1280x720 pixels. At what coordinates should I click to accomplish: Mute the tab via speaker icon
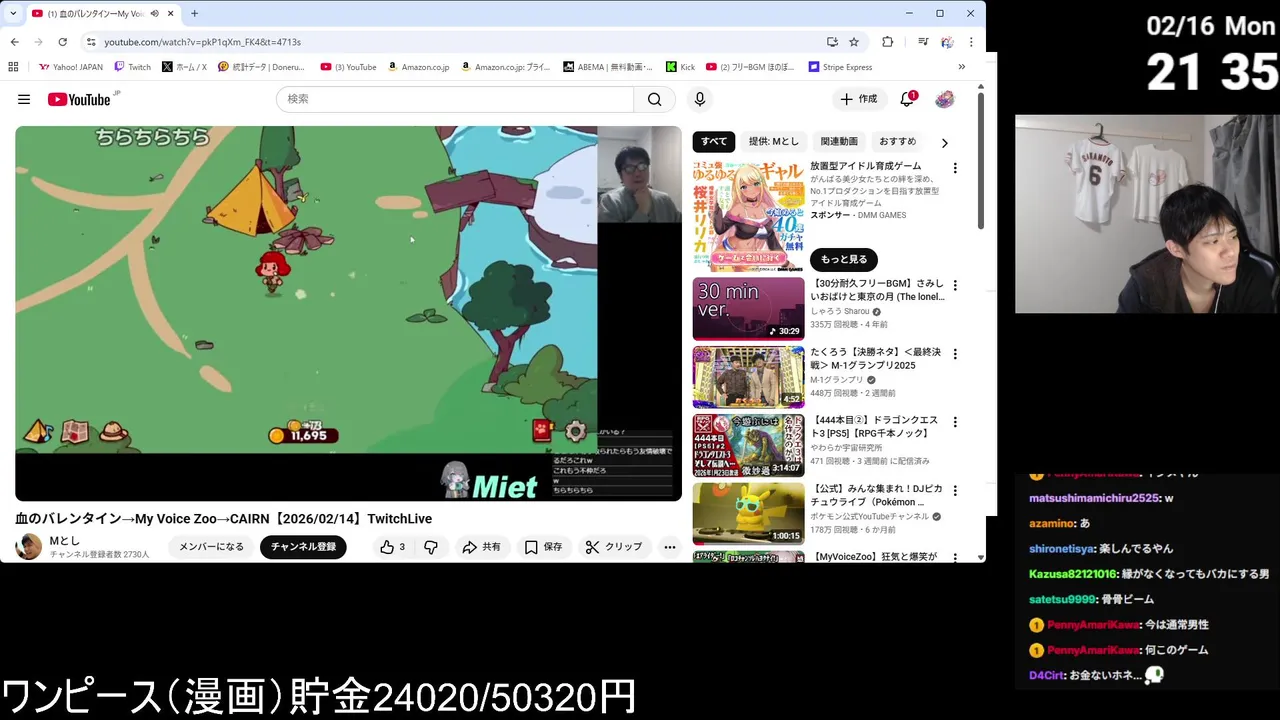coord(154,14)
